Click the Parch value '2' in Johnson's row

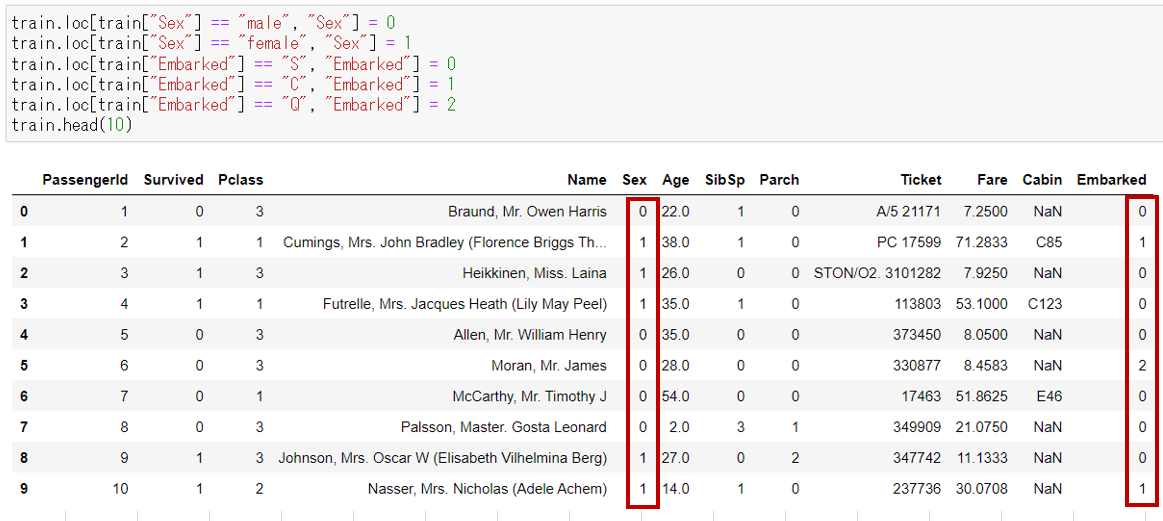click(795, 458)
